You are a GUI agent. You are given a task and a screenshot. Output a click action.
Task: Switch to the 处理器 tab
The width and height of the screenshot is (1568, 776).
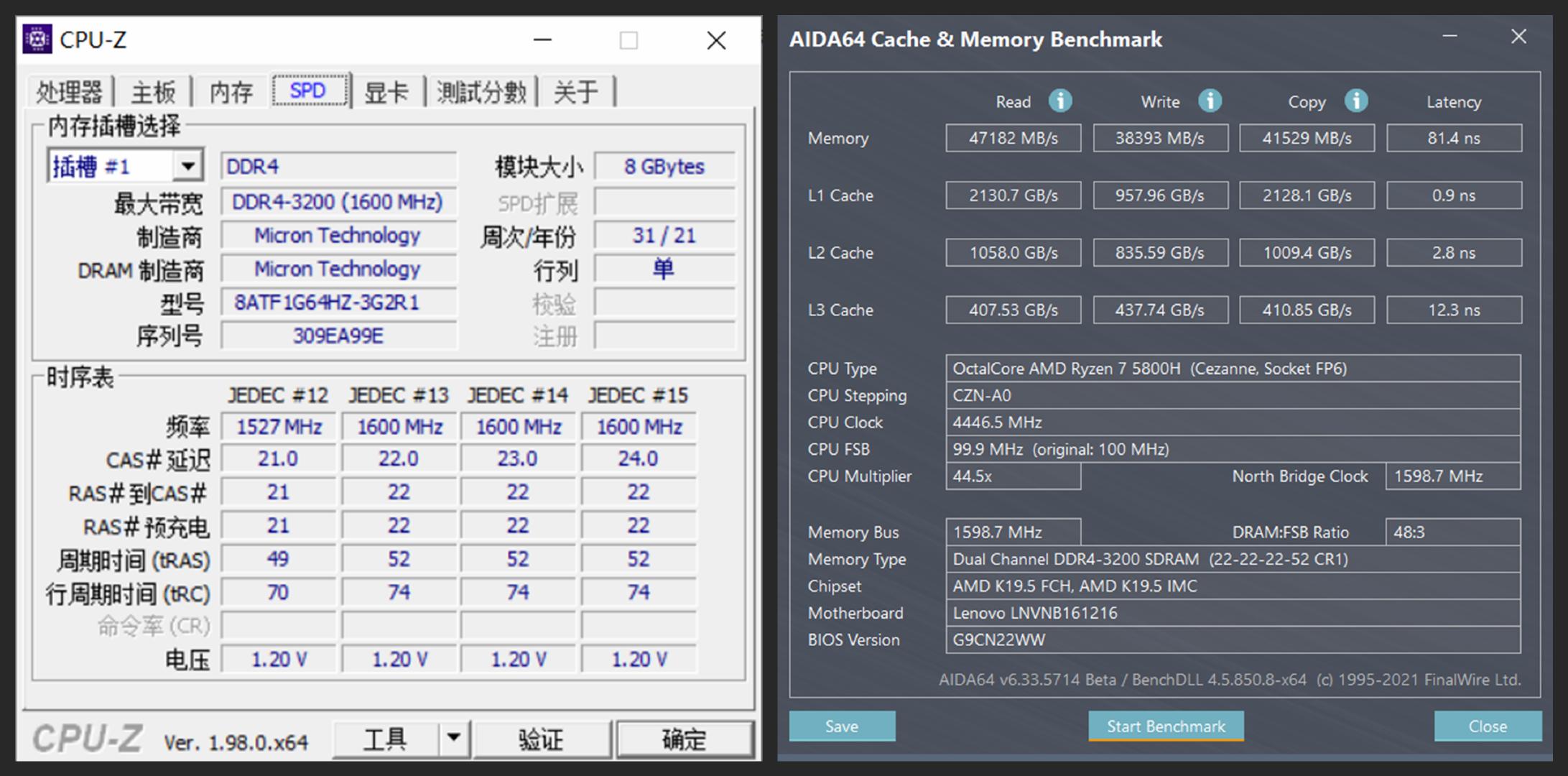pyautogui.click(x=68, y=90)
